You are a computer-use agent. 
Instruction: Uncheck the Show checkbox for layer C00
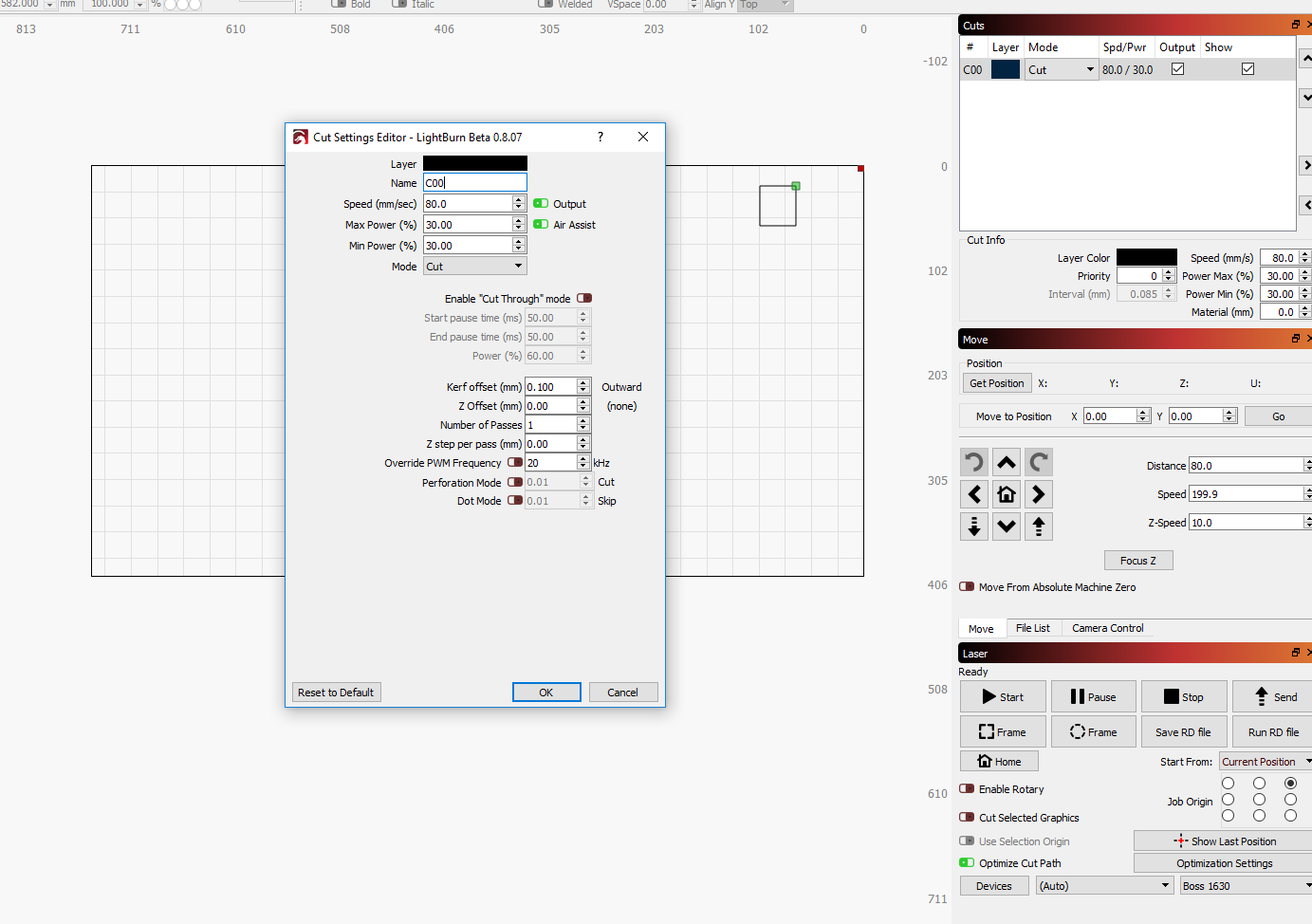point(1247,69)
